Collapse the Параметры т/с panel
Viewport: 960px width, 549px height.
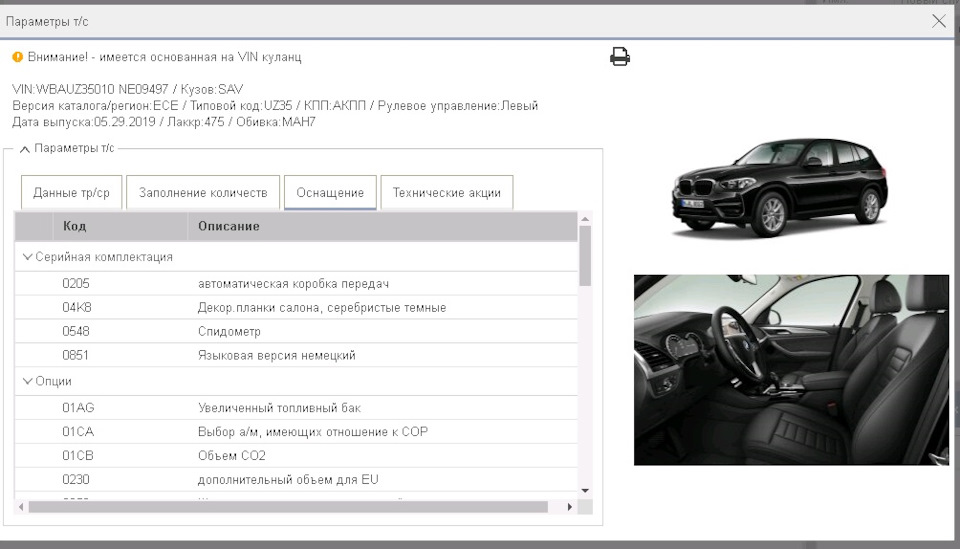pos(24,149)
